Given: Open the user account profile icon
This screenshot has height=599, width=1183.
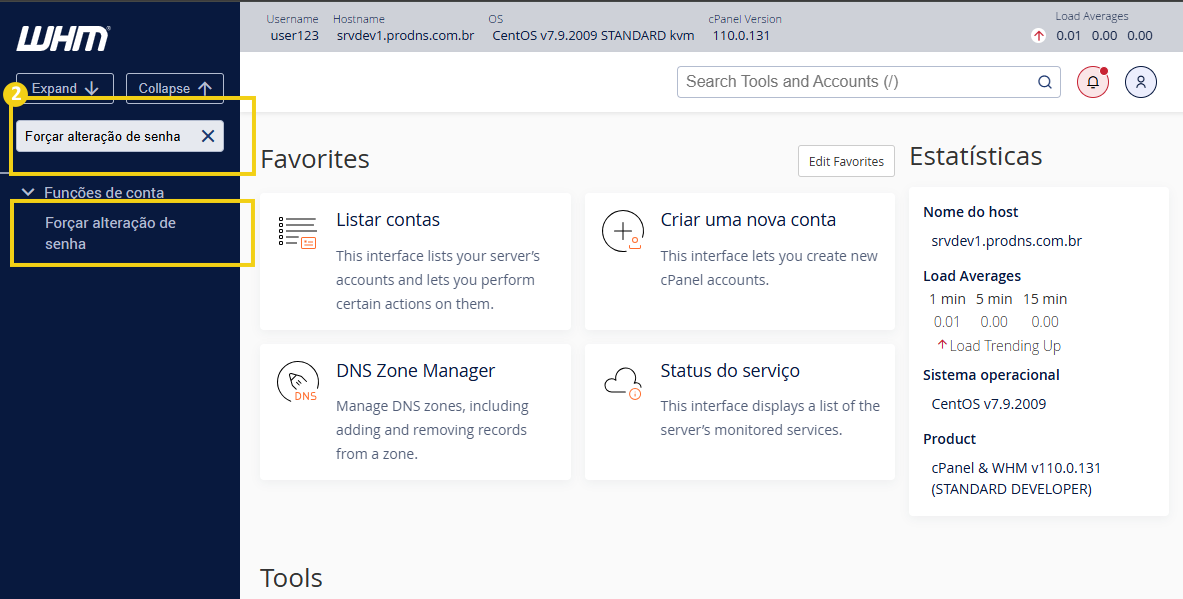Looking at the screenshot, I should pos(1141,82).
